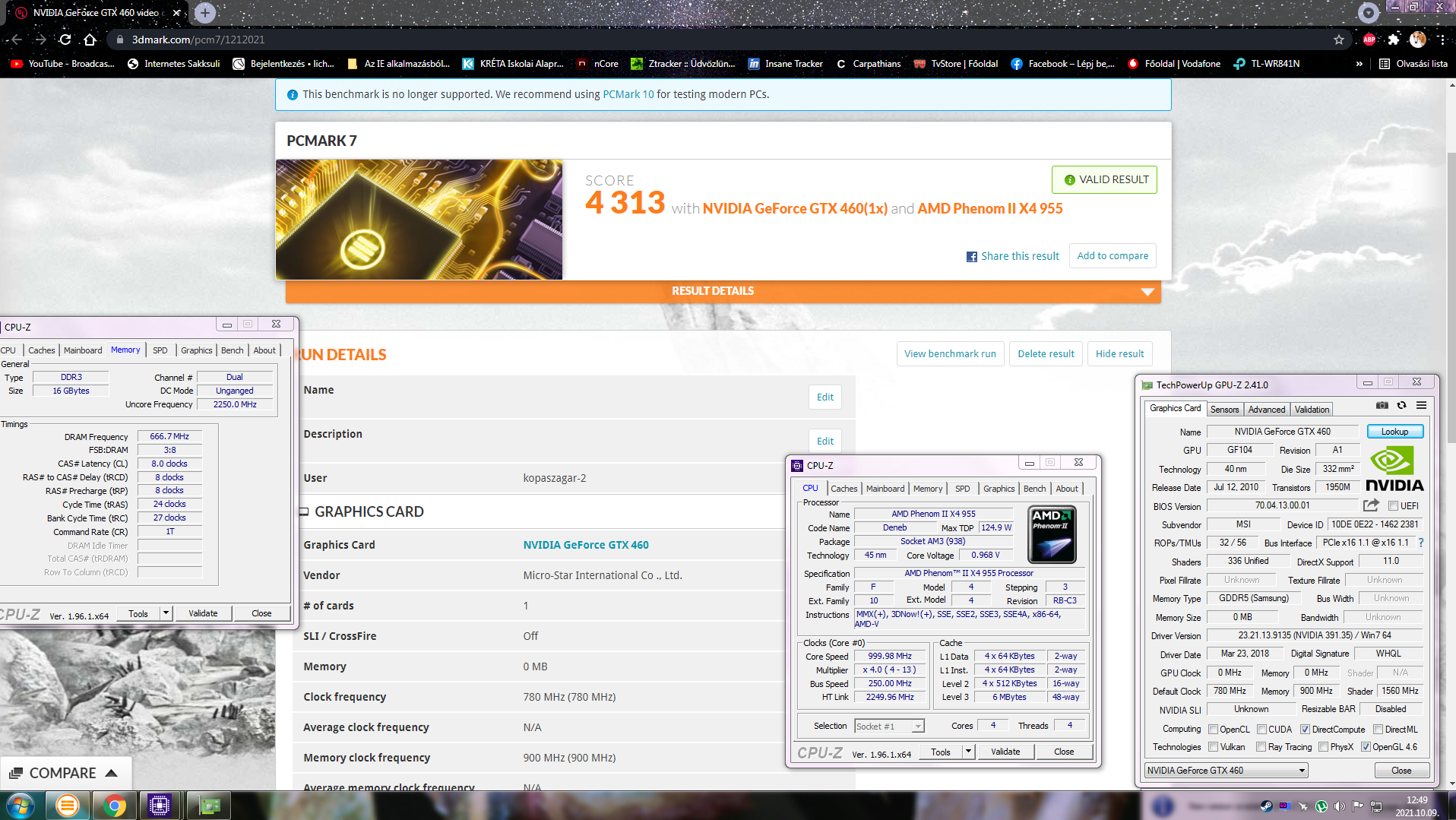The image size is (1456, 820).
Task: Click View benchmark run
Action: pos(950,354)
